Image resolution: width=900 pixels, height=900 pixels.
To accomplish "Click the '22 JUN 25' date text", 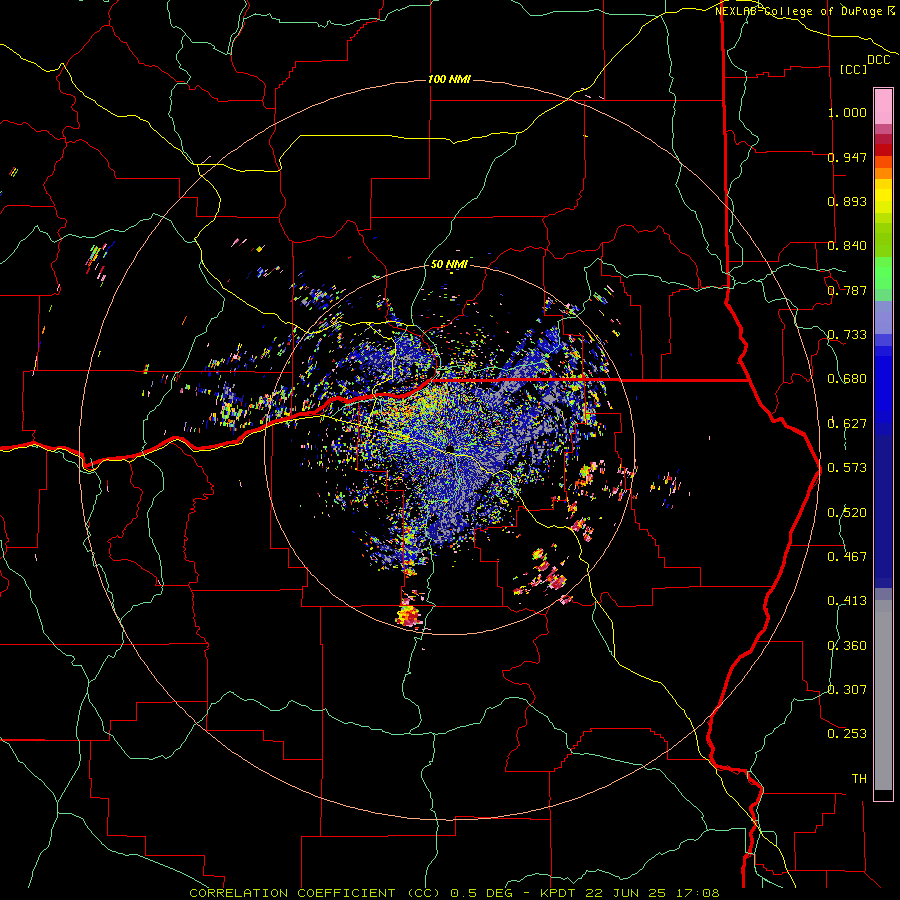I will tap(625, 893).
